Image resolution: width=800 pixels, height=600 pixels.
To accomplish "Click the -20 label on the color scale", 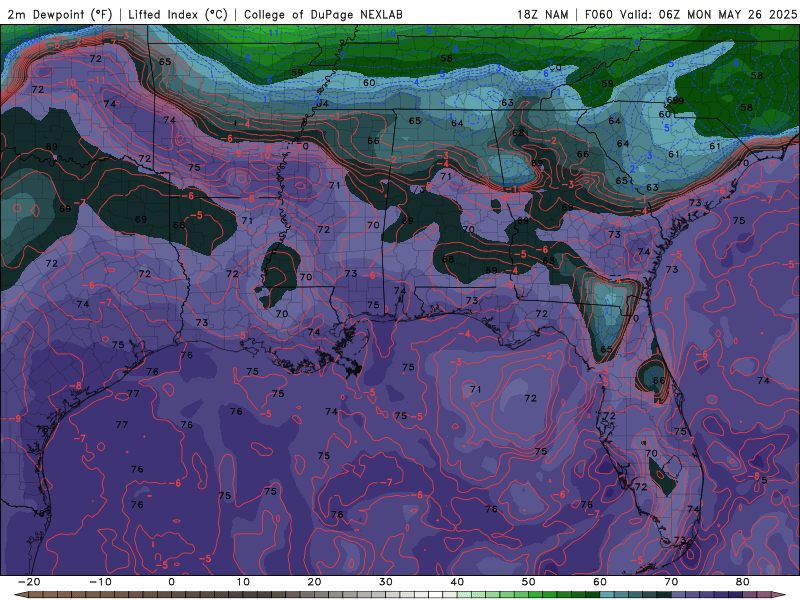I will pos(29,582).
